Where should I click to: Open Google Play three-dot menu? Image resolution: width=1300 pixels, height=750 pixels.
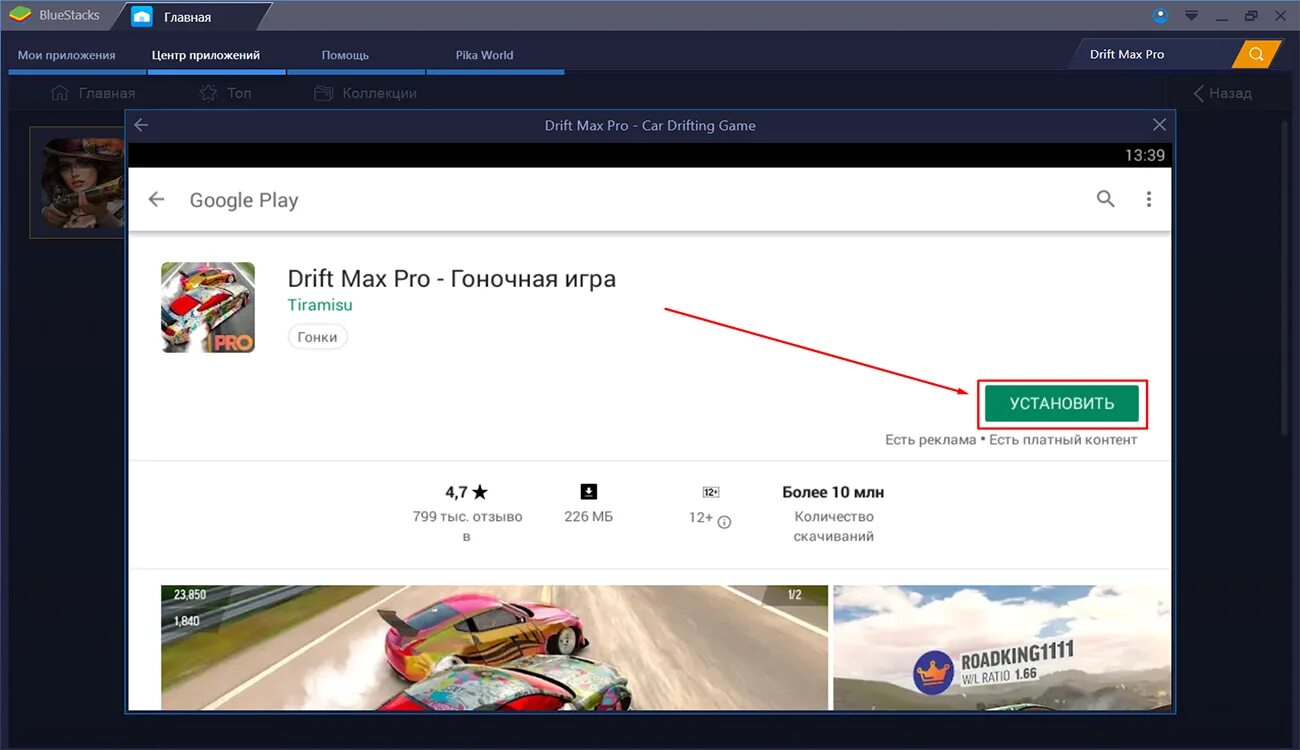click(1148, 200)
